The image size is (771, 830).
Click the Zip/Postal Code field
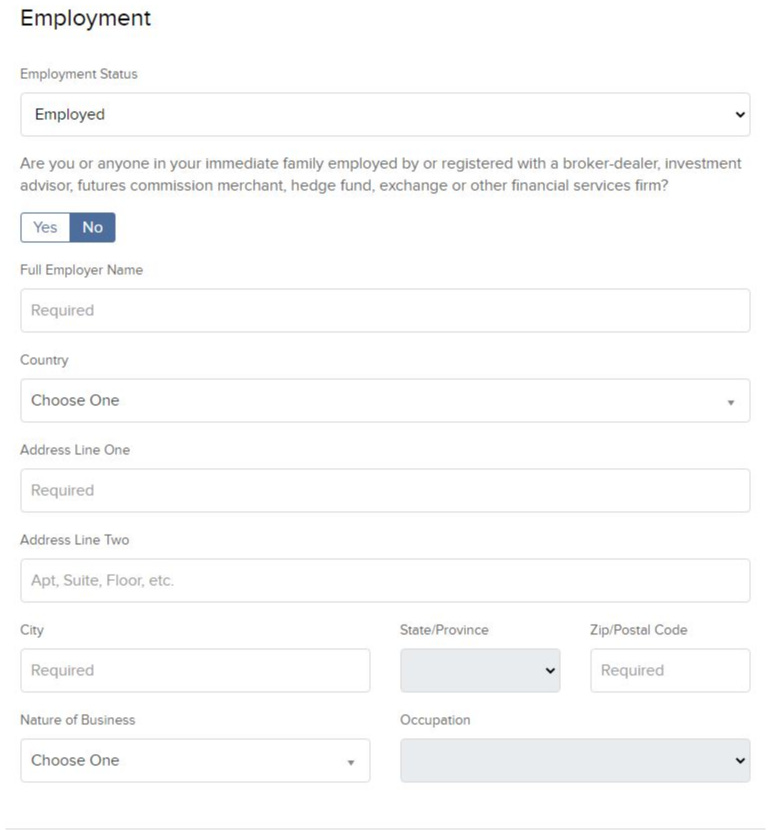point(670,670)
